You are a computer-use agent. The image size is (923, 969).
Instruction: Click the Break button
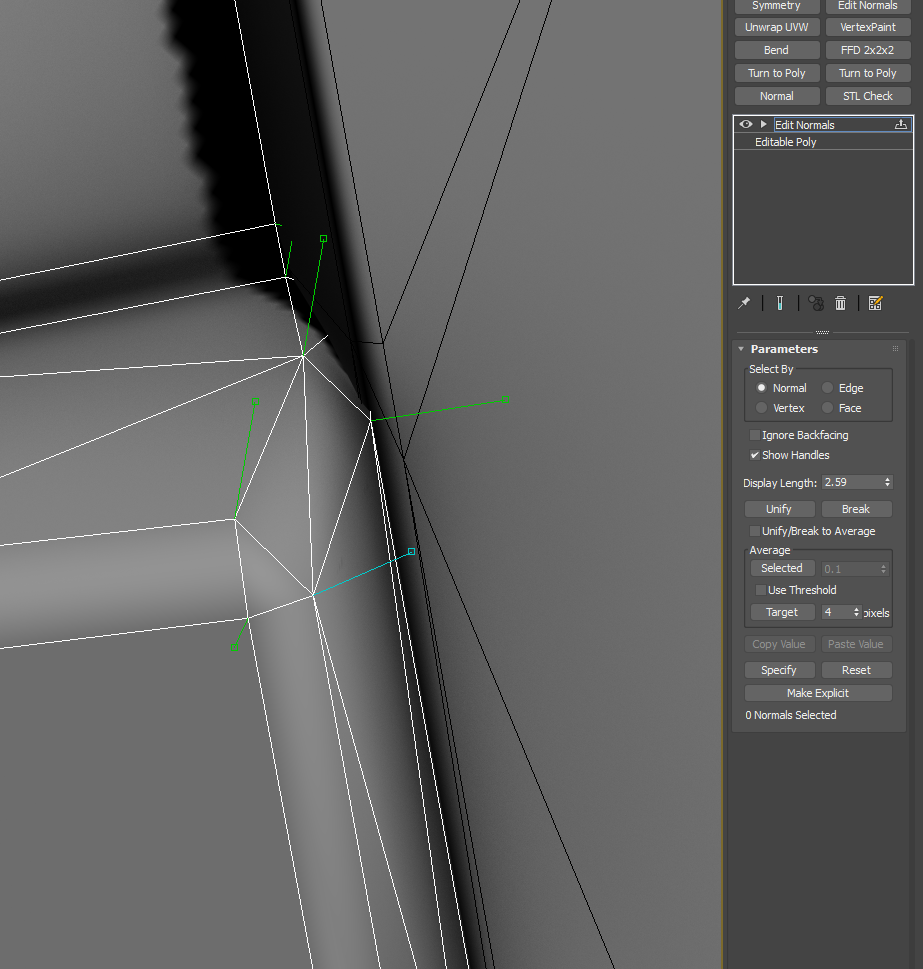856,509
